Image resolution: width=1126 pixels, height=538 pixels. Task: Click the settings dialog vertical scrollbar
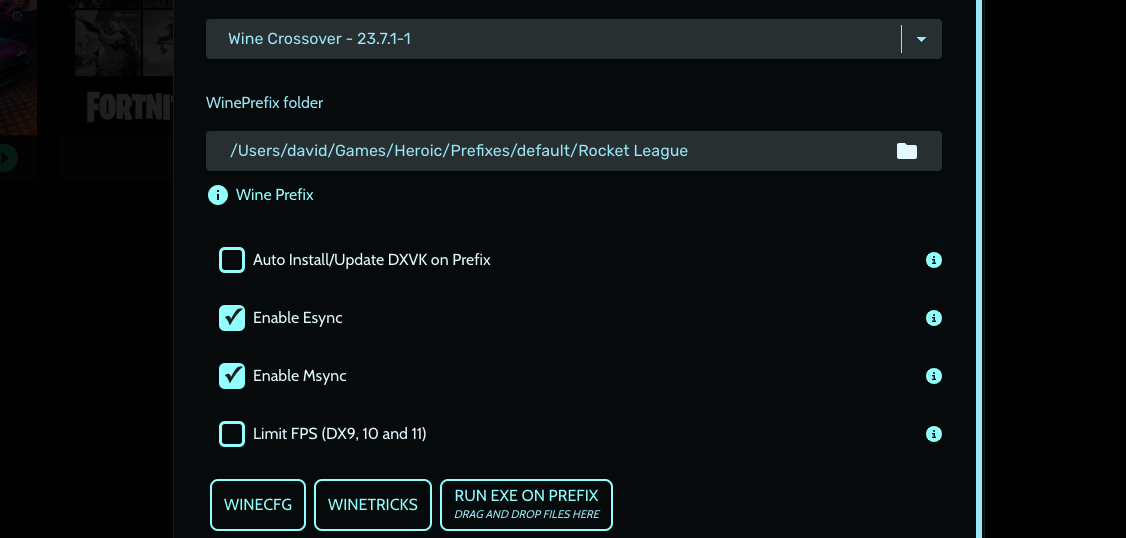pos(979,269)
